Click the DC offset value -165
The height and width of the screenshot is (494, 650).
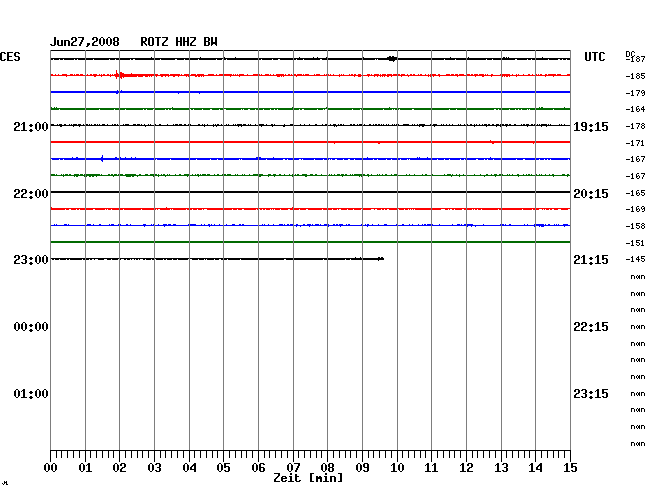click(x=635, y=193)
